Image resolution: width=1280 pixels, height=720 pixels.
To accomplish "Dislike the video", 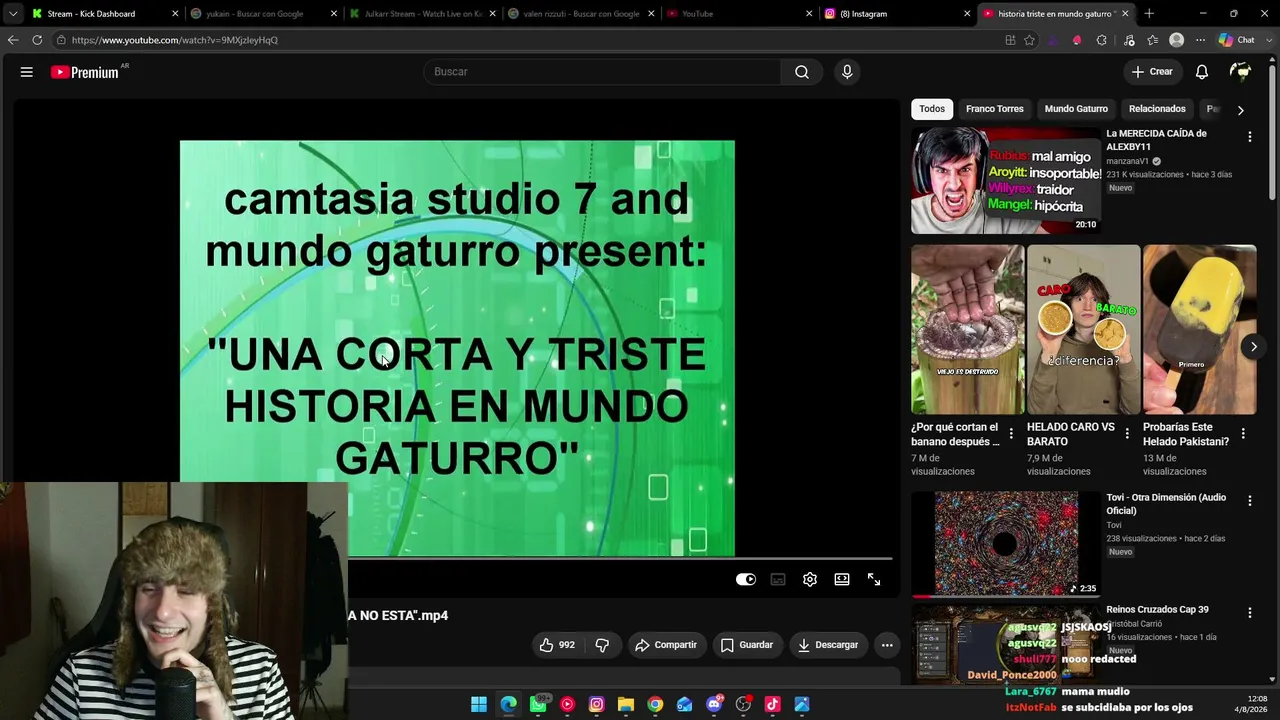I will pos(602,645).
